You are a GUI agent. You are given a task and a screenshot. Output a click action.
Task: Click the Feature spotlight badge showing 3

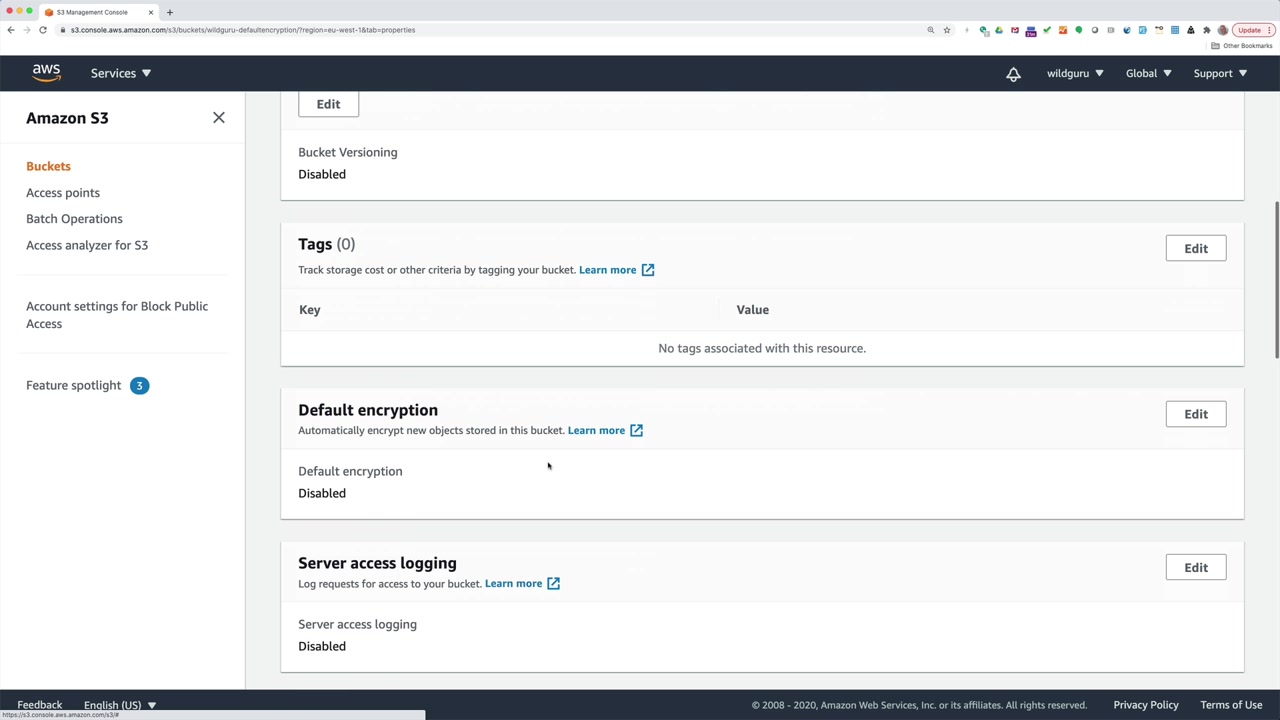[139, 386]
